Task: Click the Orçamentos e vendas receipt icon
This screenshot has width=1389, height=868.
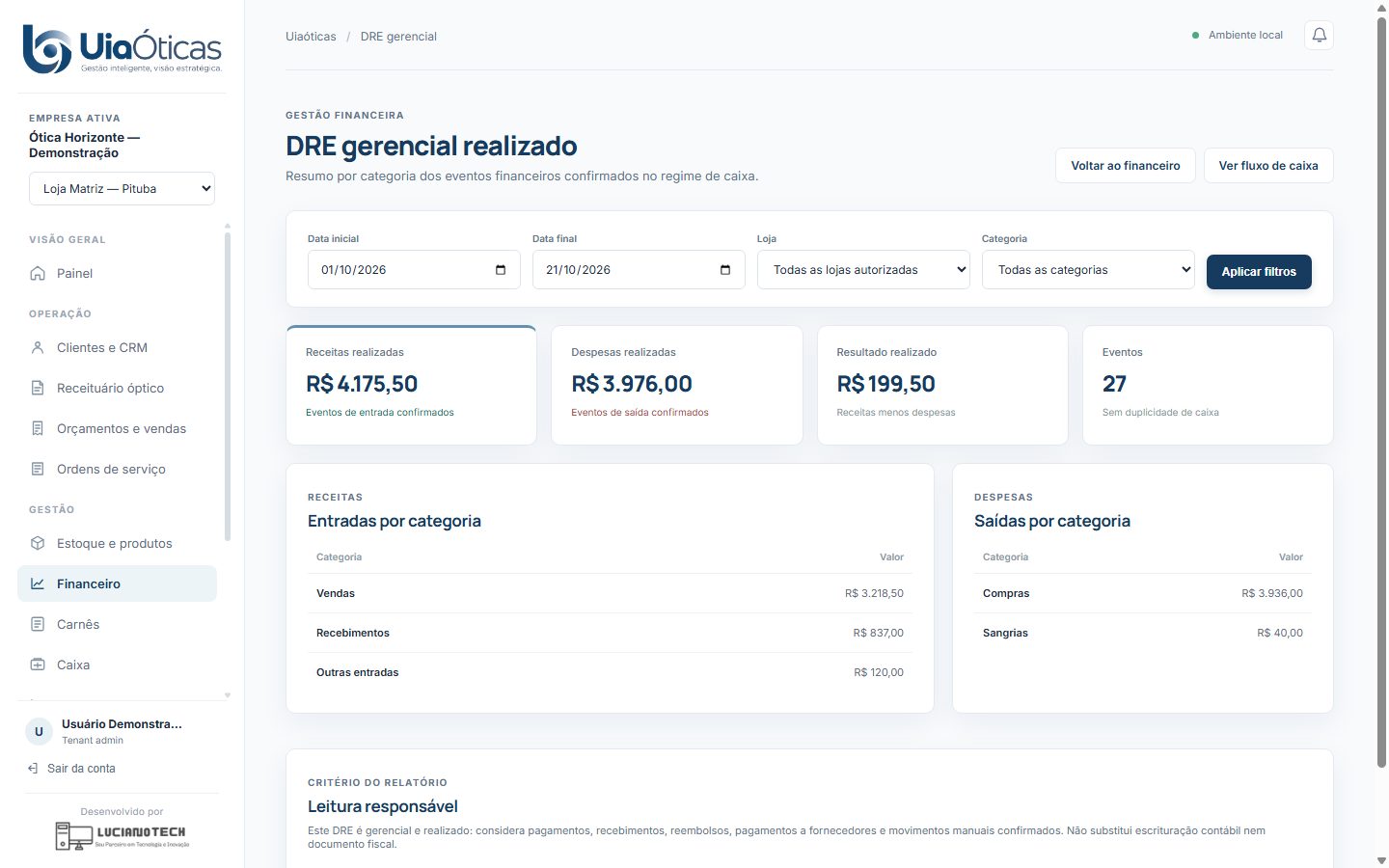Action: [x=38, y=428]
